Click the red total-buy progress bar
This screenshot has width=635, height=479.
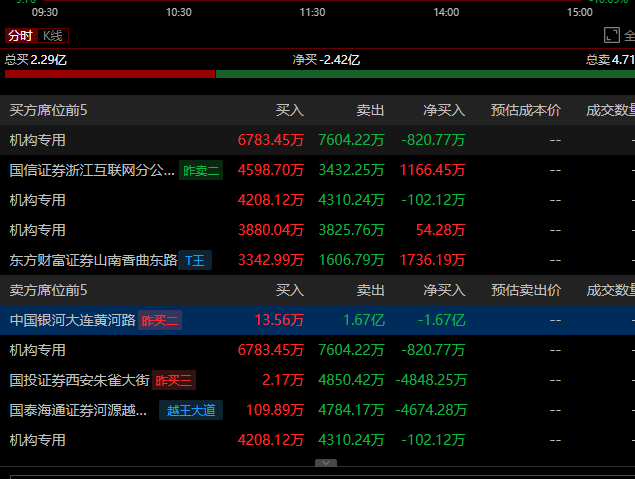tap(110, 74)
